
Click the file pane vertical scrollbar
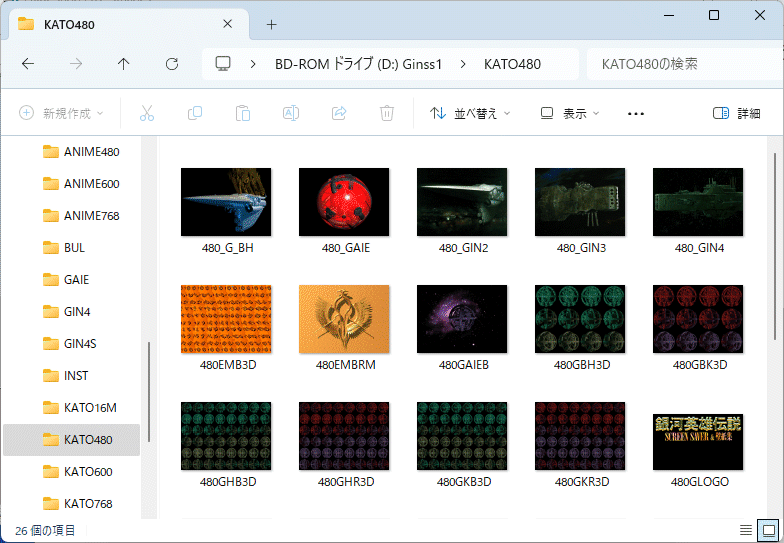(775, 246)
